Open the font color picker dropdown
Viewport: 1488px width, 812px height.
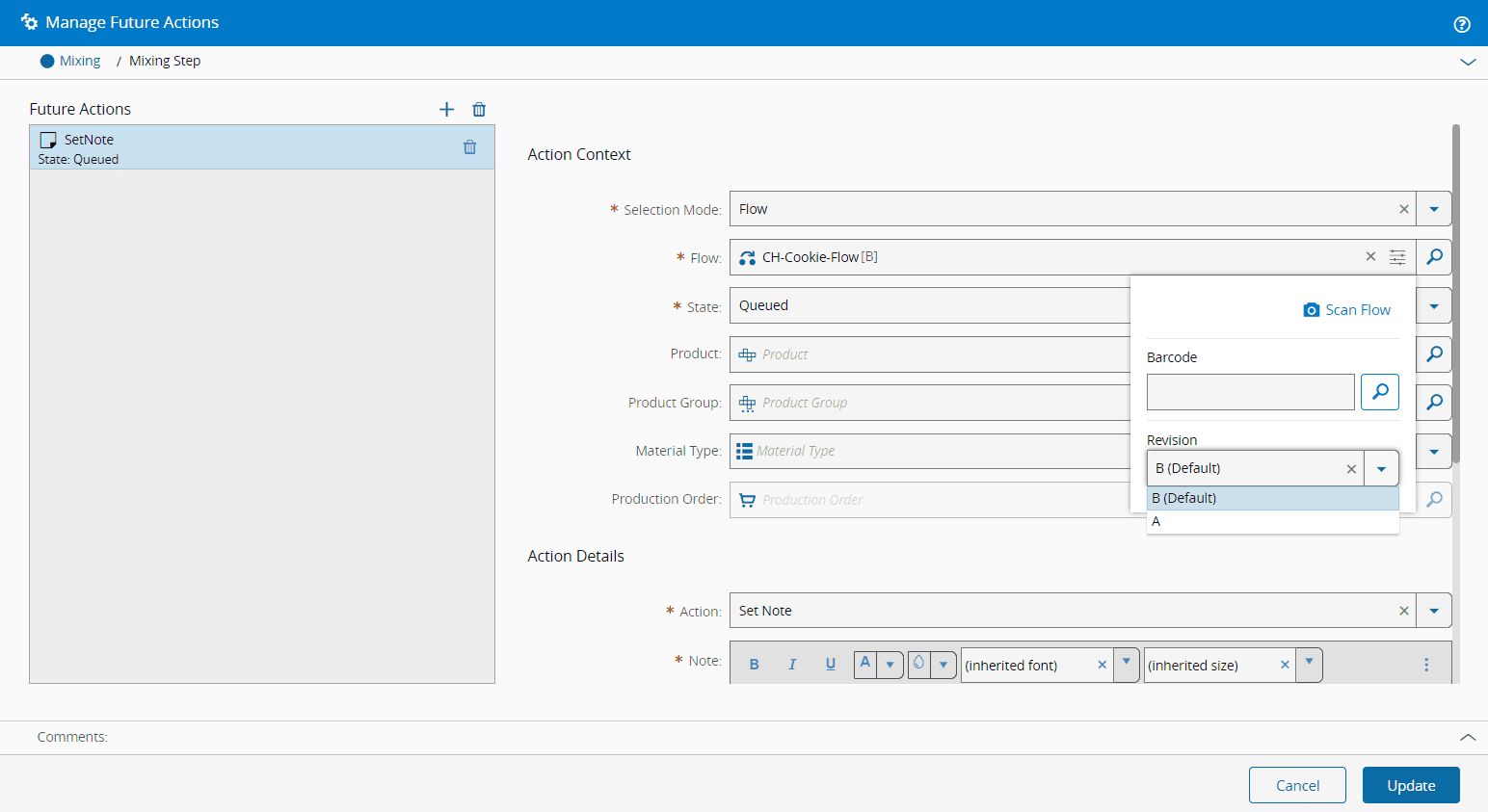(x=890, y=665)
